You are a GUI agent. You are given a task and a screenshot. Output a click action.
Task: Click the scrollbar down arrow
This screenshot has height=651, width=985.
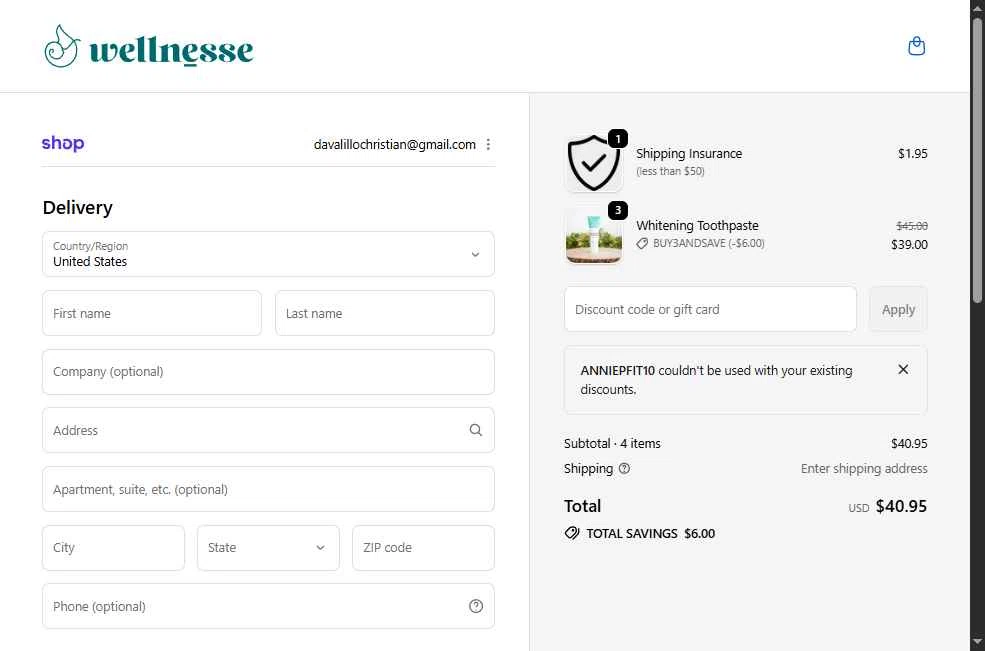coord(977,643)
